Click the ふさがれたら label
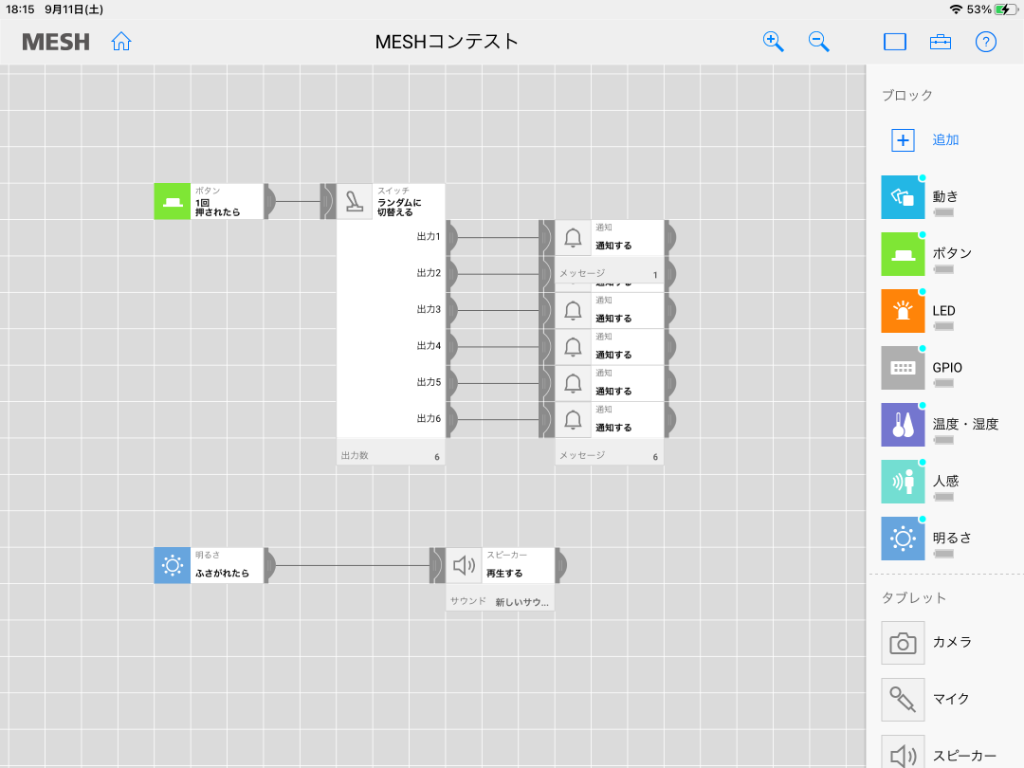 (222, 573)
